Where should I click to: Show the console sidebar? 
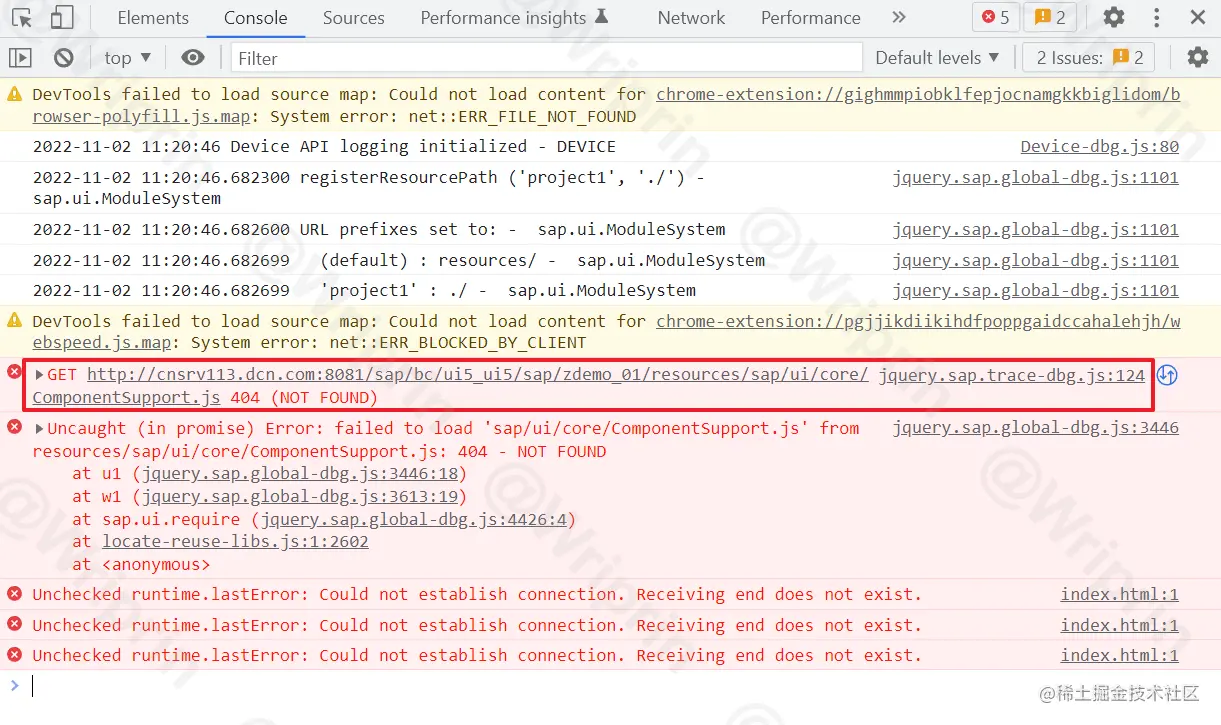point(19,57)
